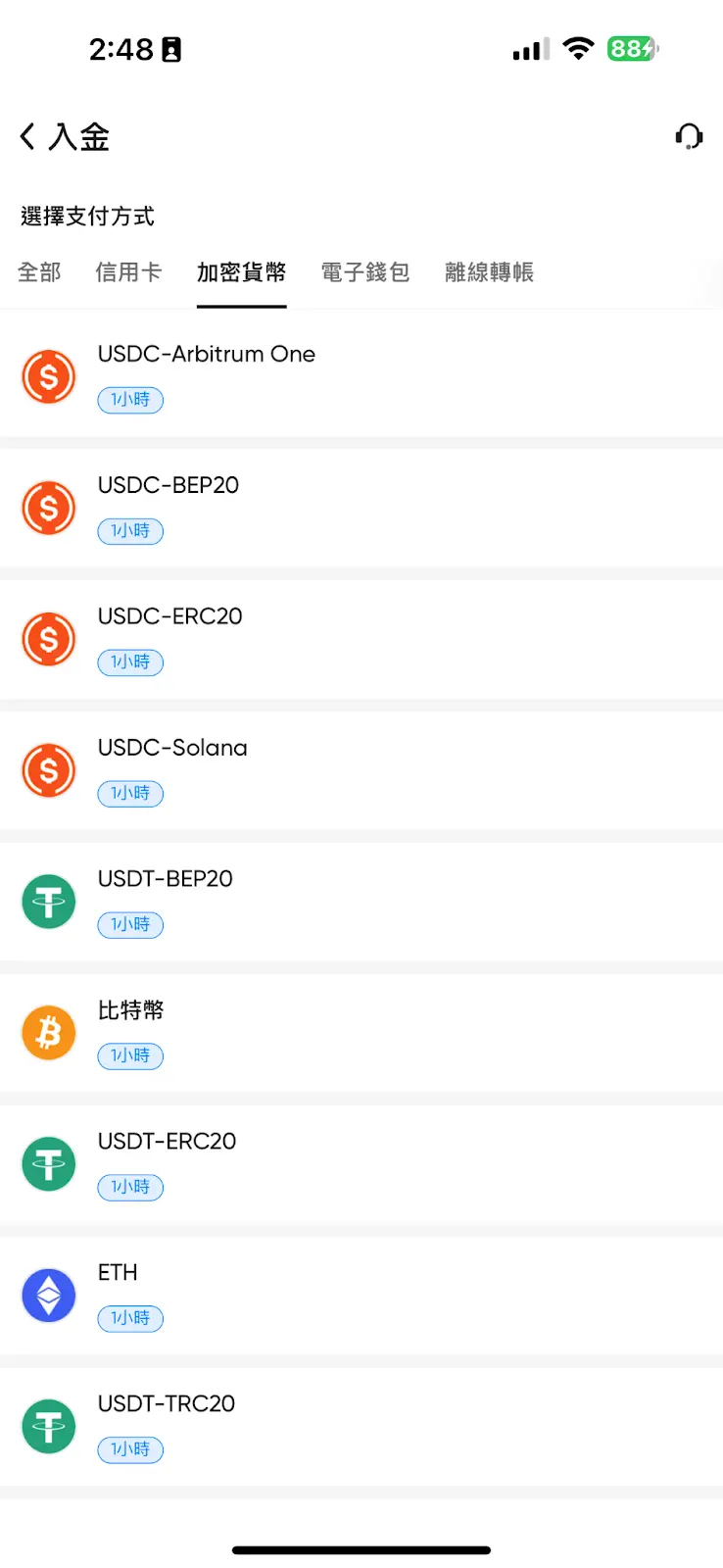Tap the USDC-BEP20 orange coin icon

tap(49, 508)
